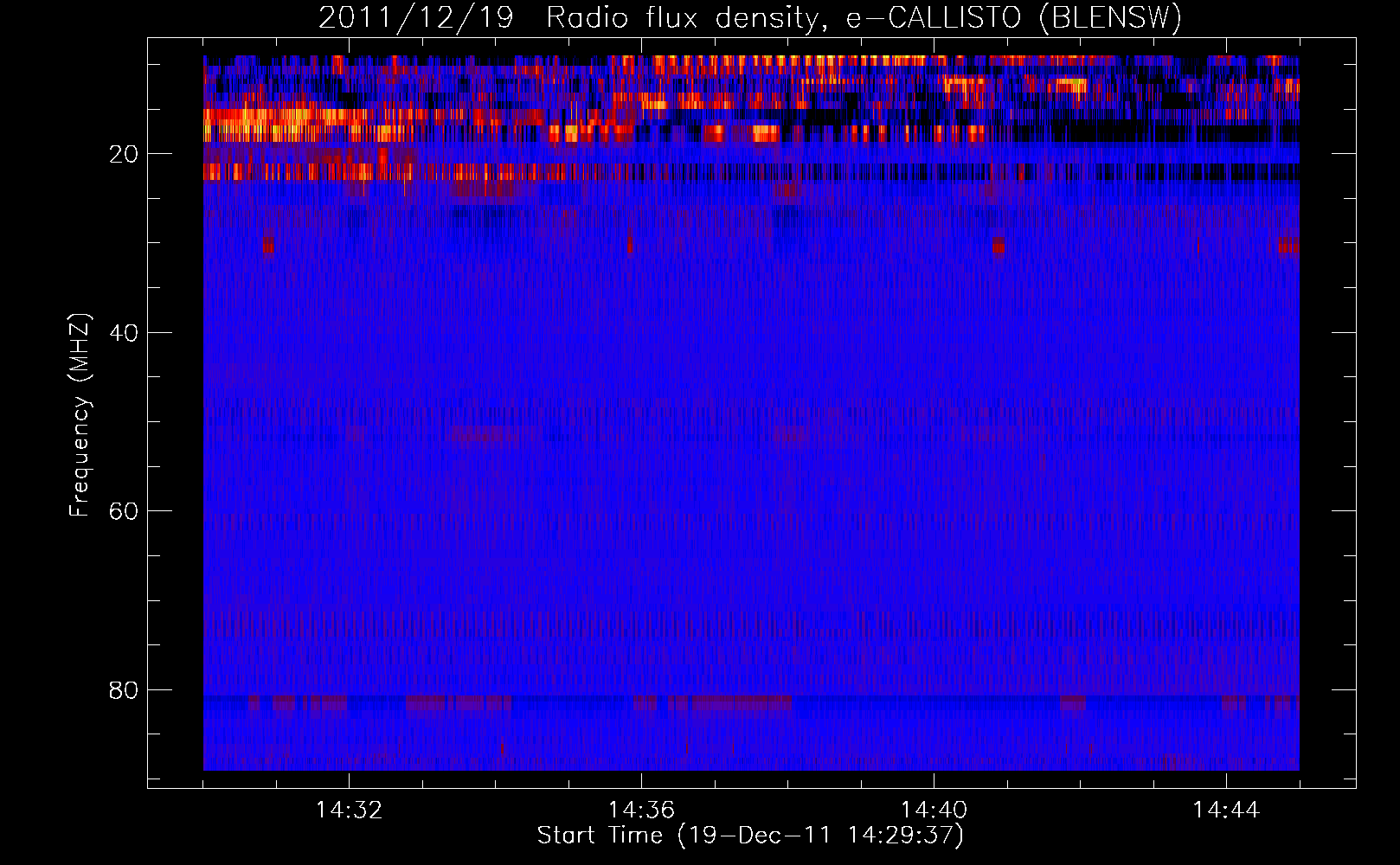Viewport: 1400px width, 865px height.
Task: Click the 40 MHz frequency tick label
Action: pyautogui.click(x=124, y=333)
